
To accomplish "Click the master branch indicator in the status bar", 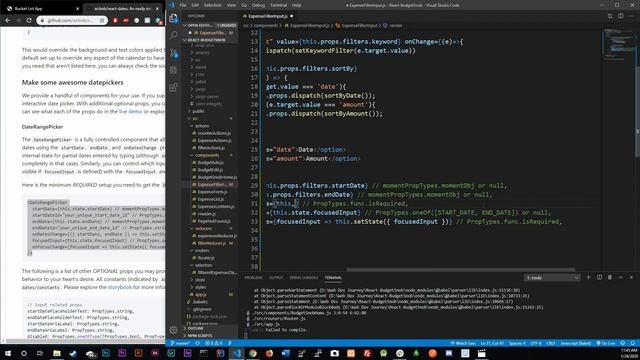I will pos(180,343).
